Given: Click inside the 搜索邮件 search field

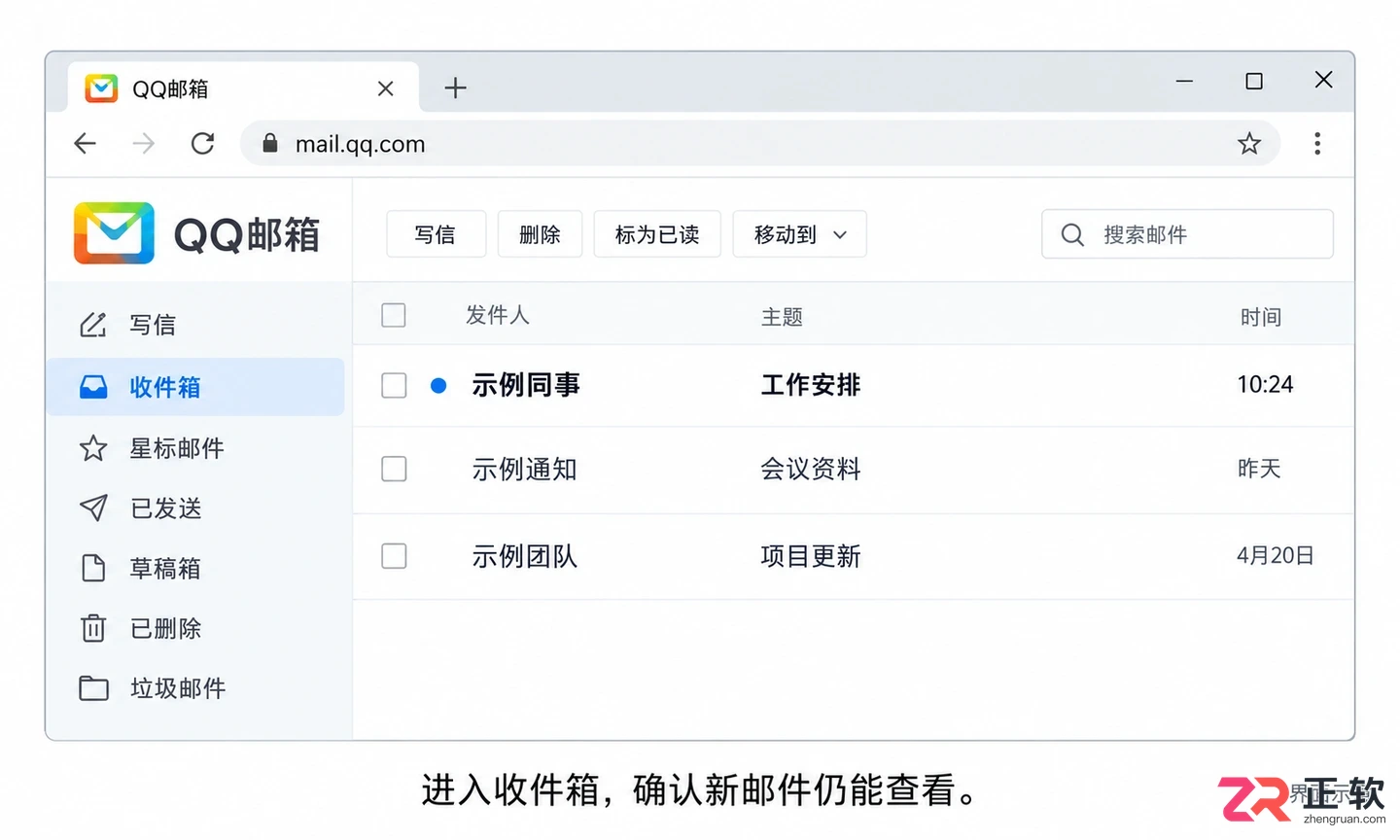Looking at the screenshot, I should 1187,234.
